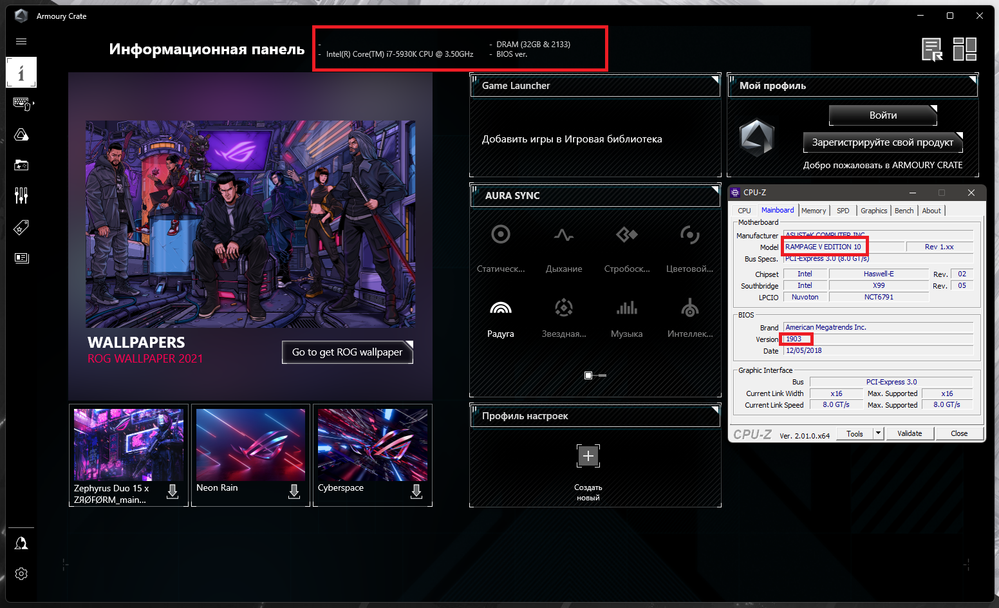The image size is (999, 608).
Task: Open the Aura Sync triangle sidebar icon
Action: 21,134
